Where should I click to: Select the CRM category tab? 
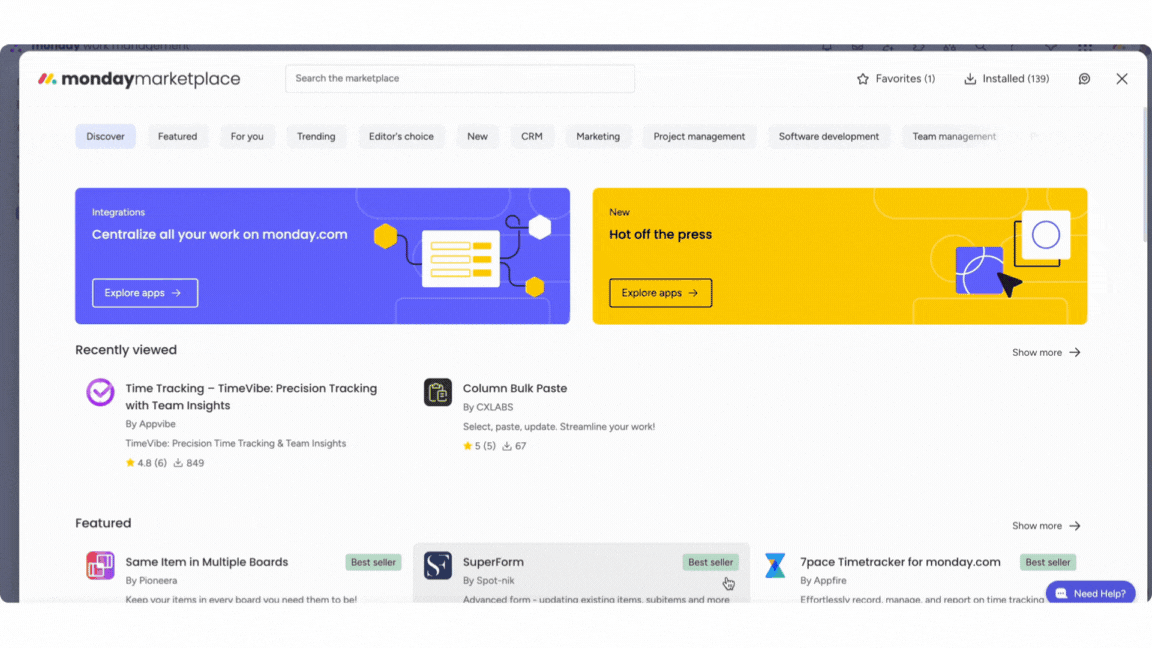[532, 137]
